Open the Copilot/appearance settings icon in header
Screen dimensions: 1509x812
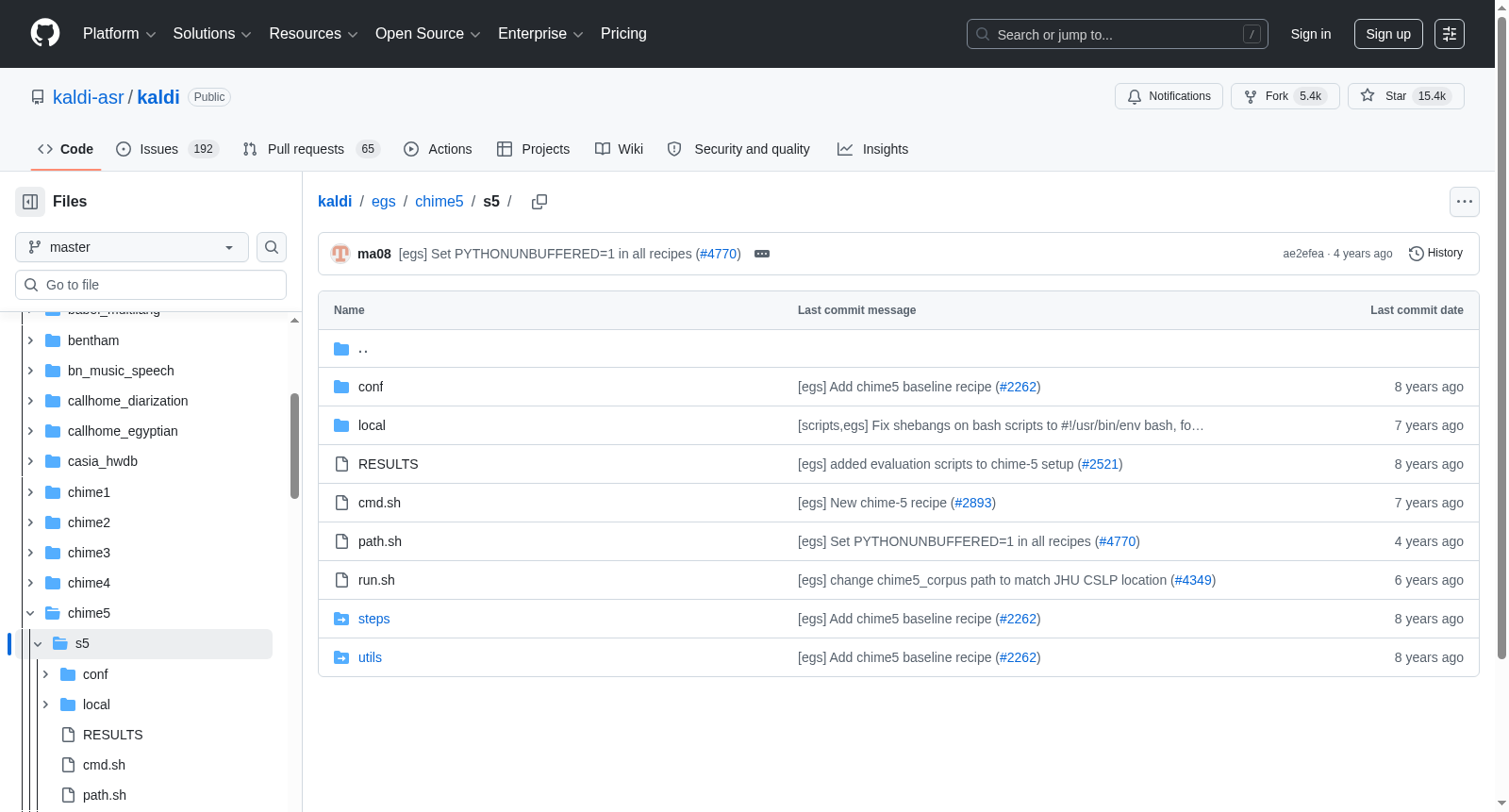[1450, 34]
